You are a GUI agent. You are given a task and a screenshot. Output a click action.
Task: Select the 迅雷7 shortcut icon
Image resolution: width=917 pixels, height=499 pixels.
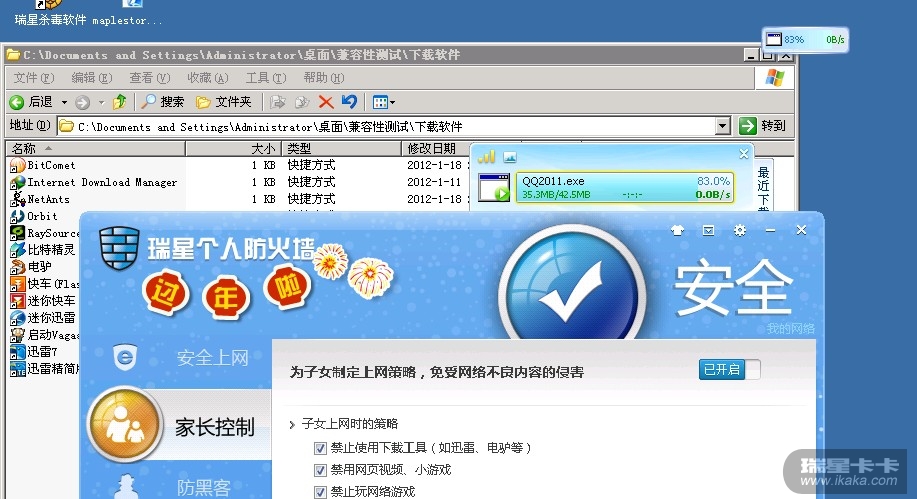18,352
